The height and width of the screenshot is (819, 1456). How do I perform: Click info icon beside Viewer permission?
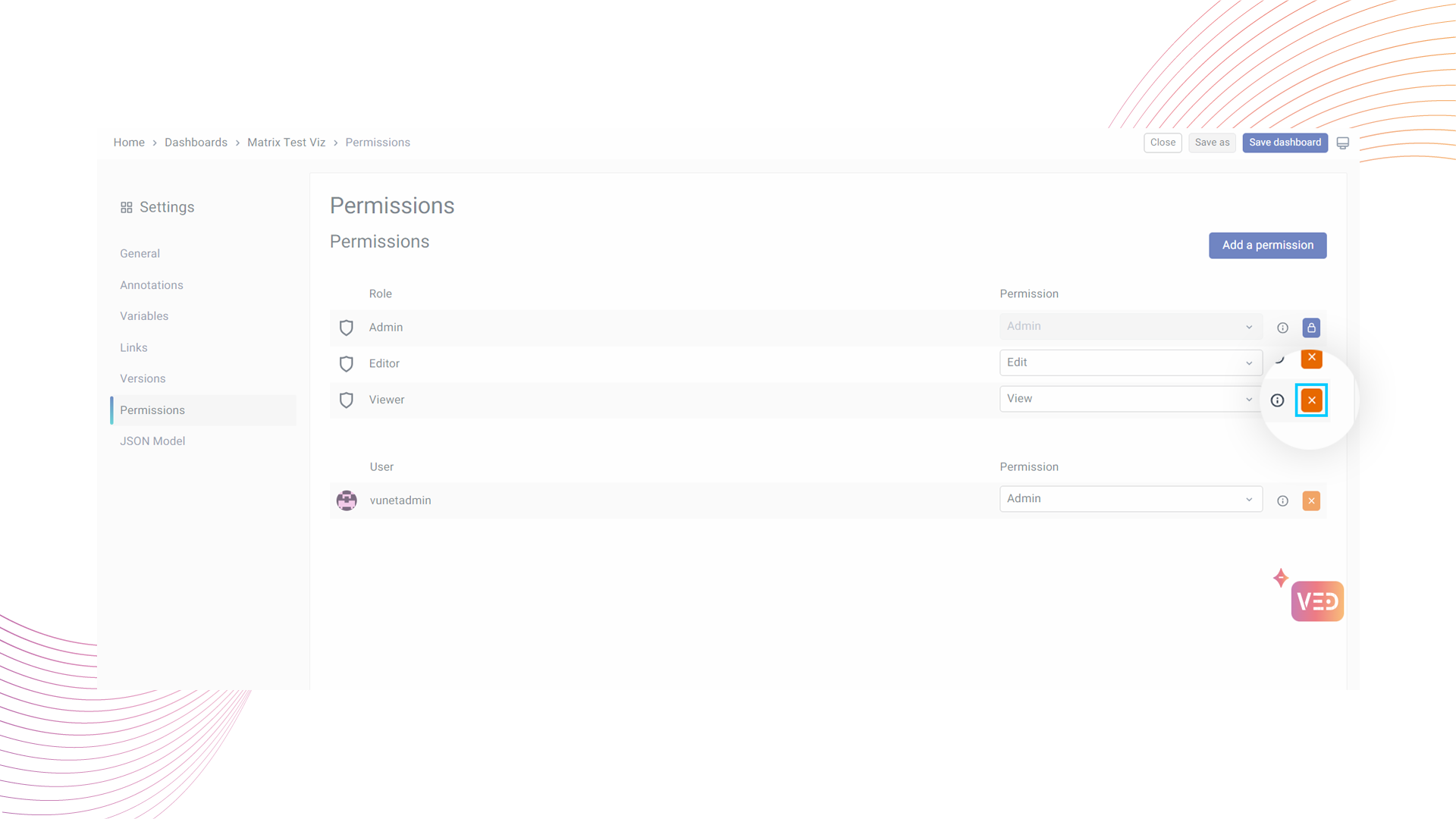pos(1277,400)
